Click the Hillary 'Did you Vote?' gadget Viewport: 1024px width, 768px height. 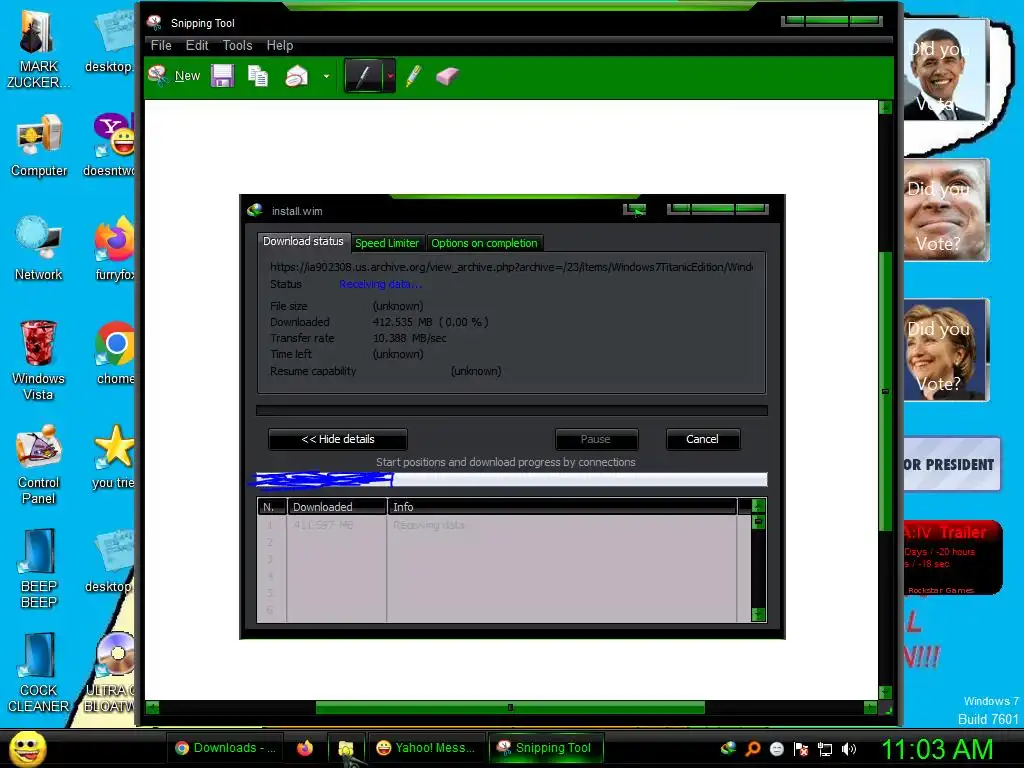click(946, 349)
